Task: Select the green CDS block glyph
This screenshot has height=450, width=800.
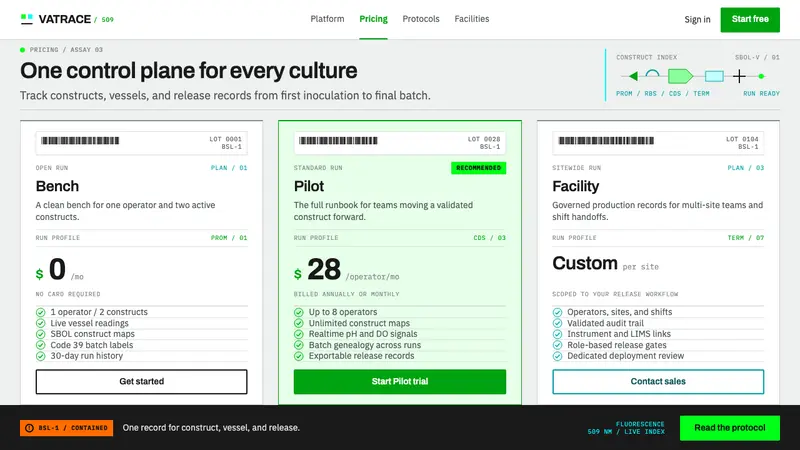Action: pyautogui.click(x=680, y=76)
